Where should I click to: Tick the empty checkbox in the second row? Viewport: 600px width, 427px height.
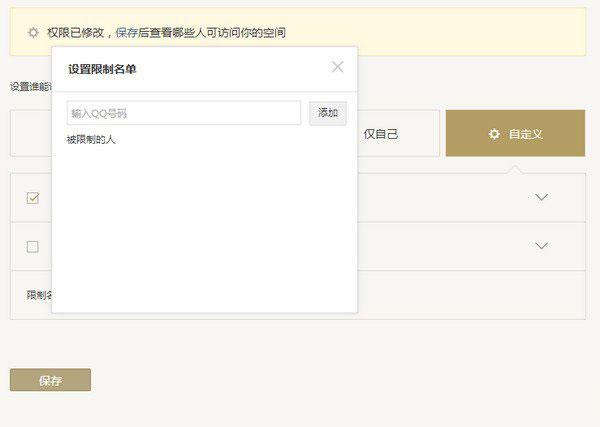(x=33, y=247)
